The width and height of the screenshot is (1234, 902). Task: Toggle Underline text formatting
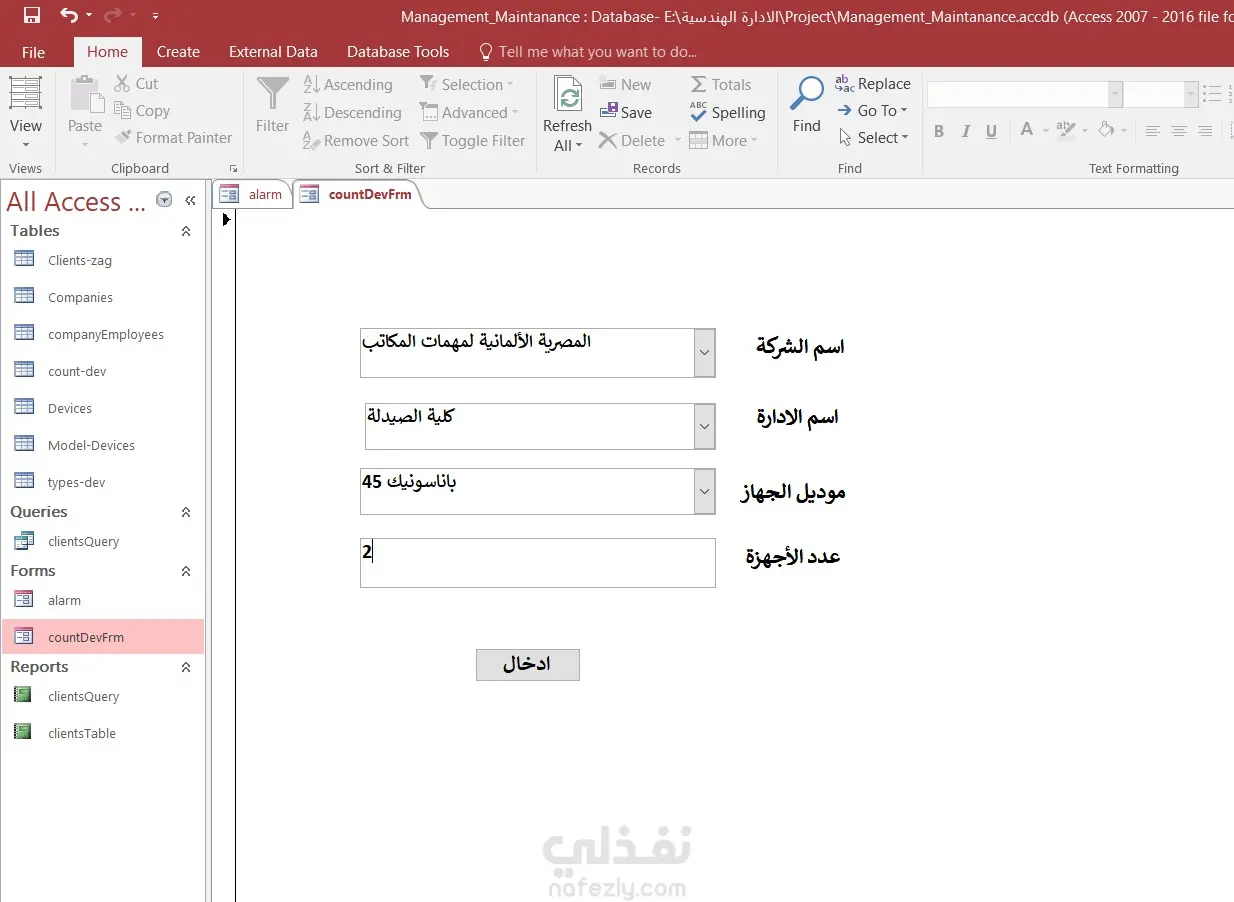[992, 131]
